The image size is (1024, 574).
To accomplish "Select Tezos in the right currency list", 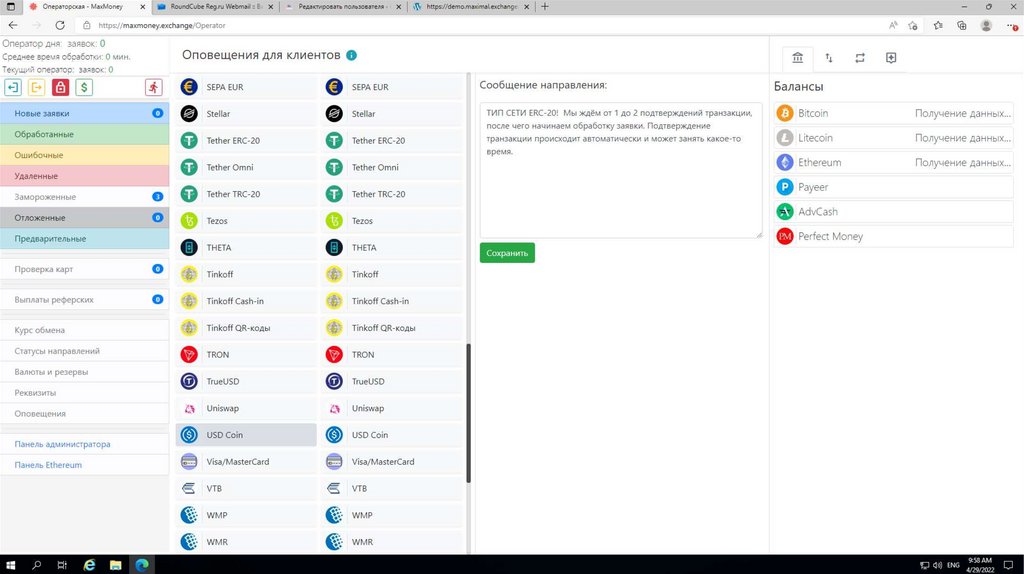I will [391, 221].
